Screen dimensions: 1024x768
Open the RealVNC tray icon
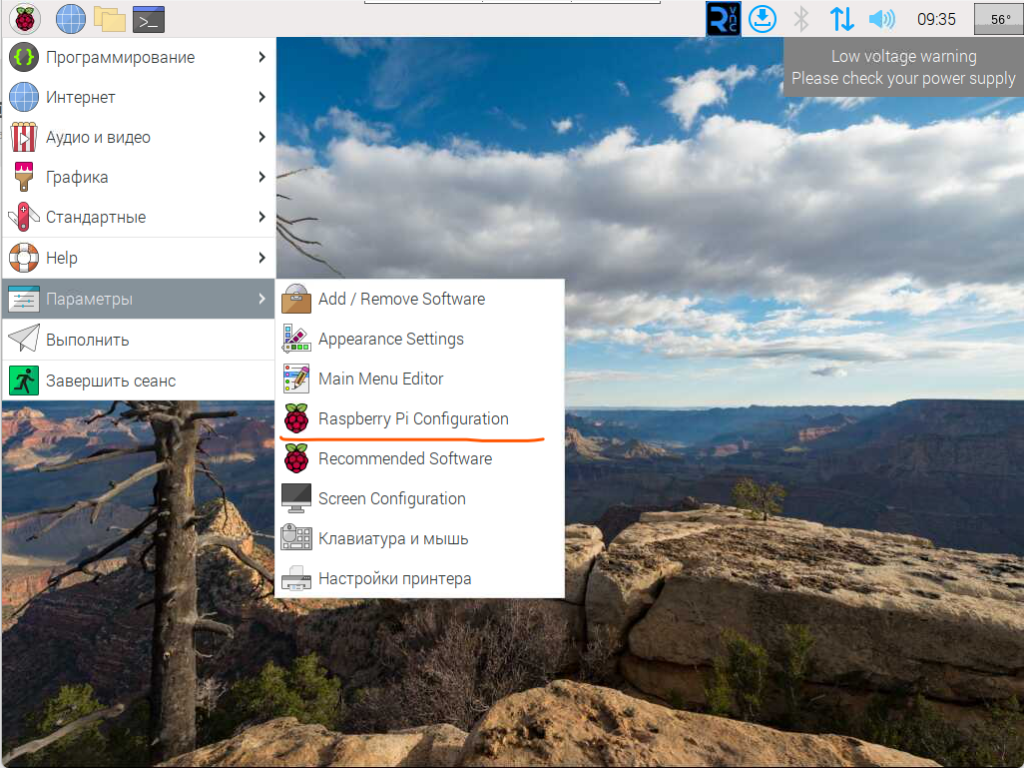tap(723, 19)
